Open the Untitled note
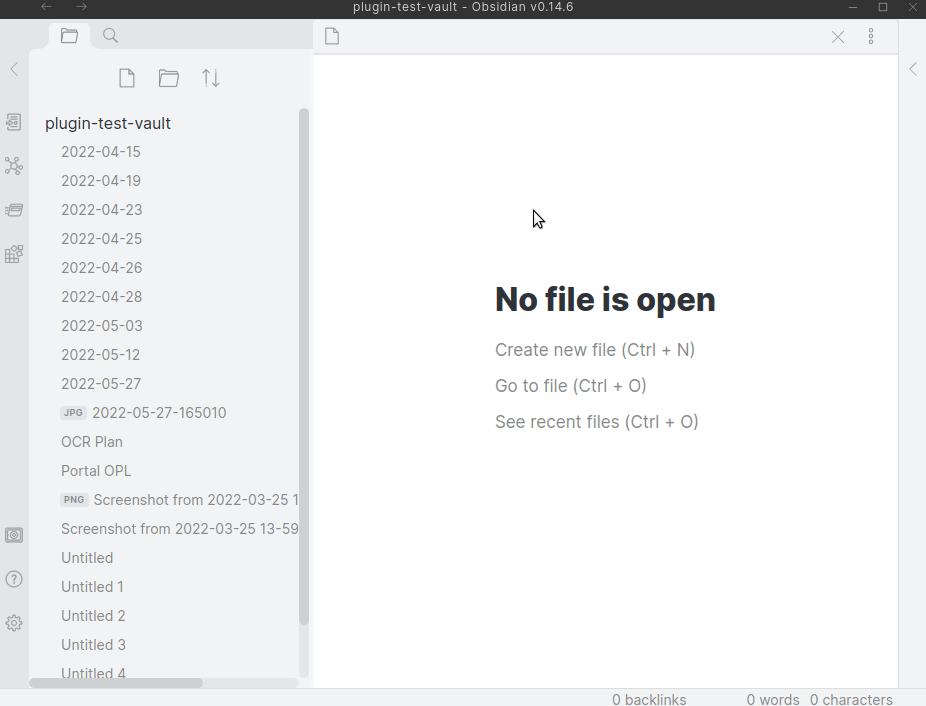 tap(87, 558)
